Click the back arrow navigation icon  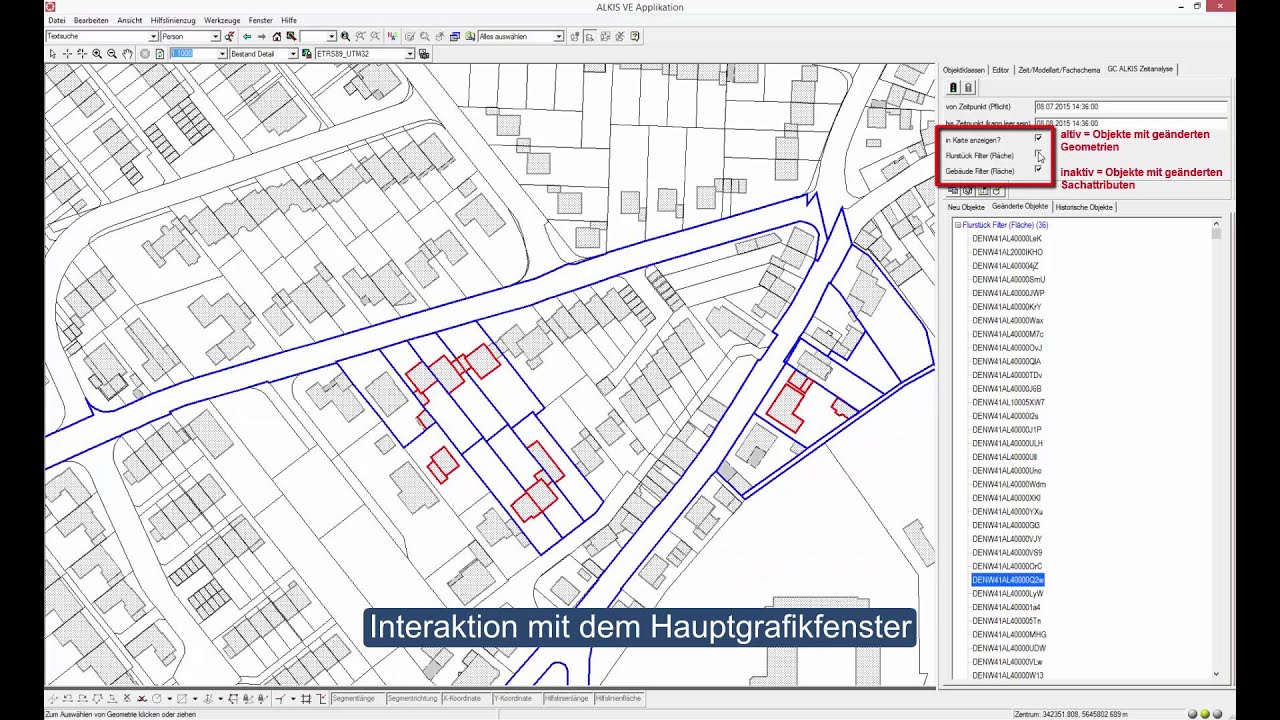pos(247,37)
